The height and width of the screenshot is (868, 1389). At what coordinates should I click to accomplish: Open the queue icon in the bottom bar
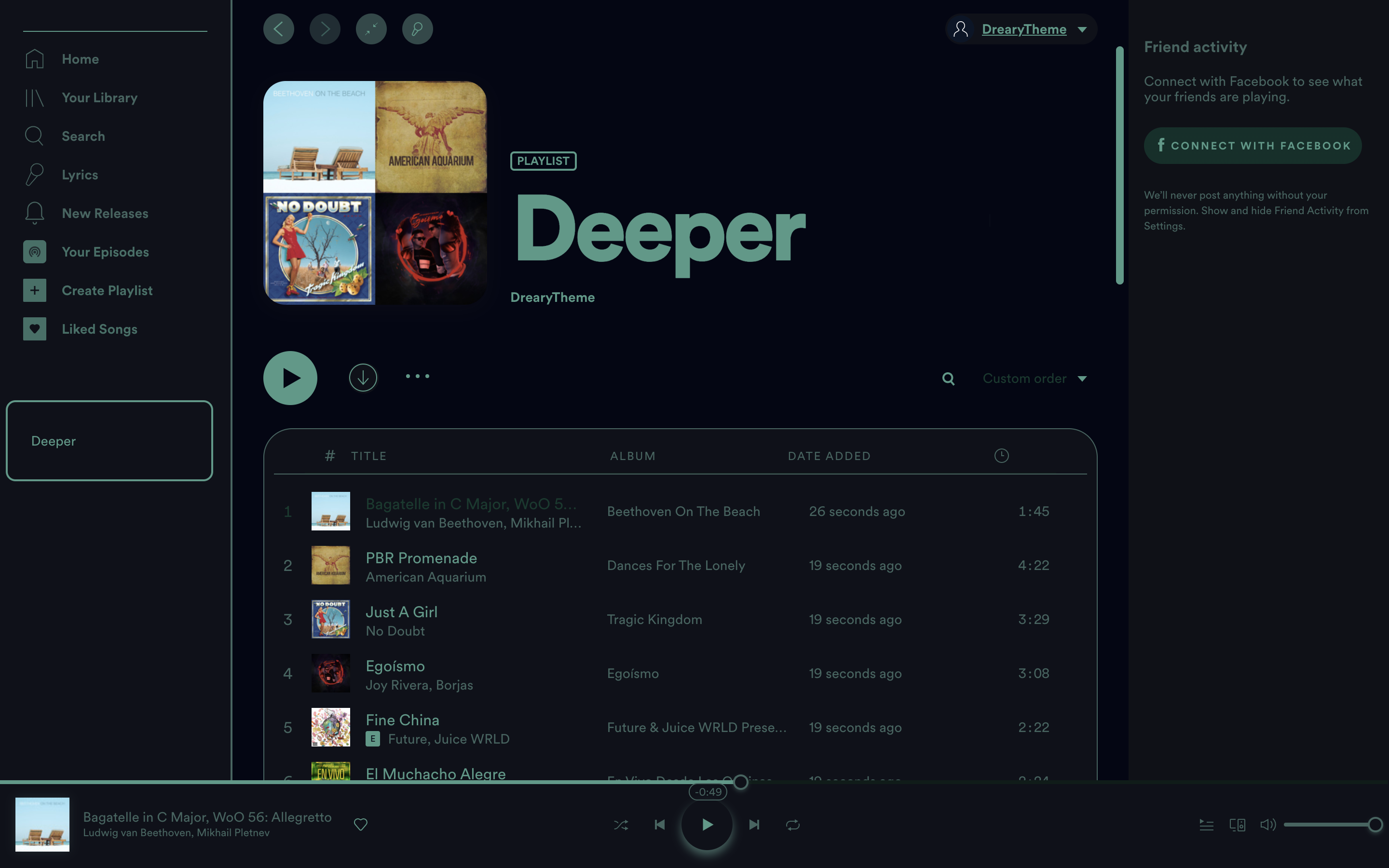coord(1207,825)
